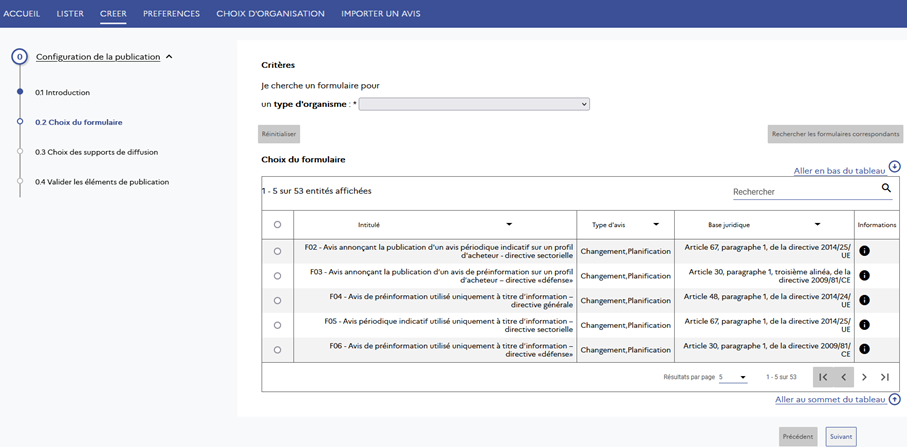The height and width of the screenshot is (447, 907).
Task: Open info icon for the F05 form row
Action: [x=865, y=325]
